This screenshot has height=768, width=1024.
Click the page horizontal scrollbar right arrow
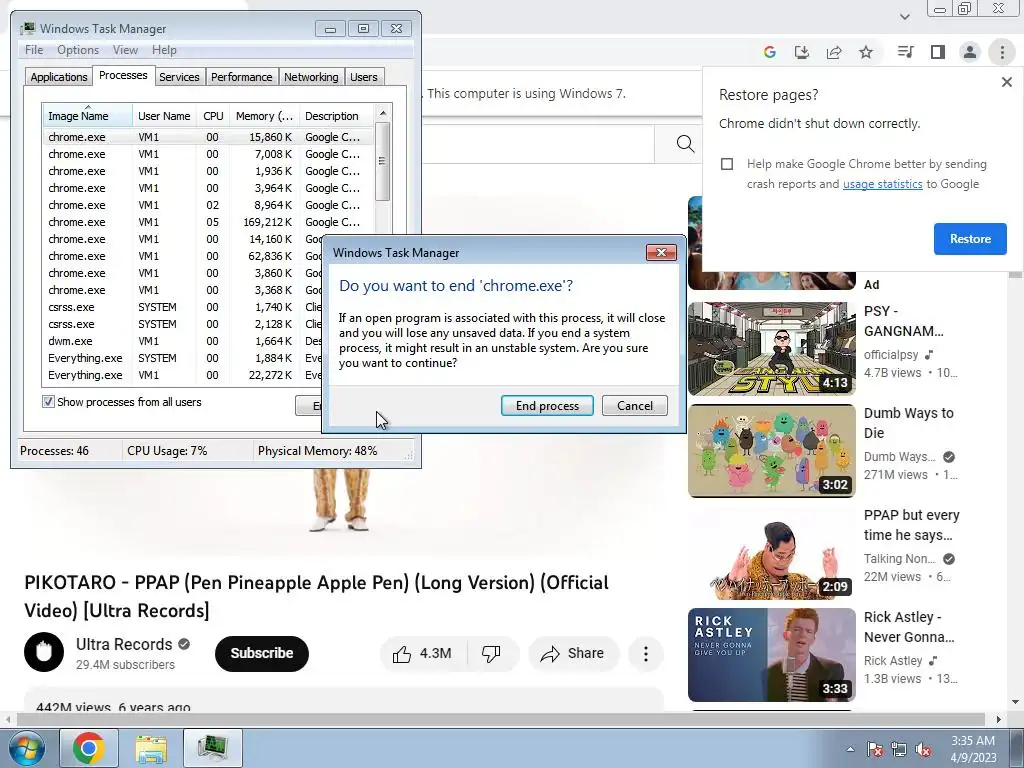(x=998, y=720)
